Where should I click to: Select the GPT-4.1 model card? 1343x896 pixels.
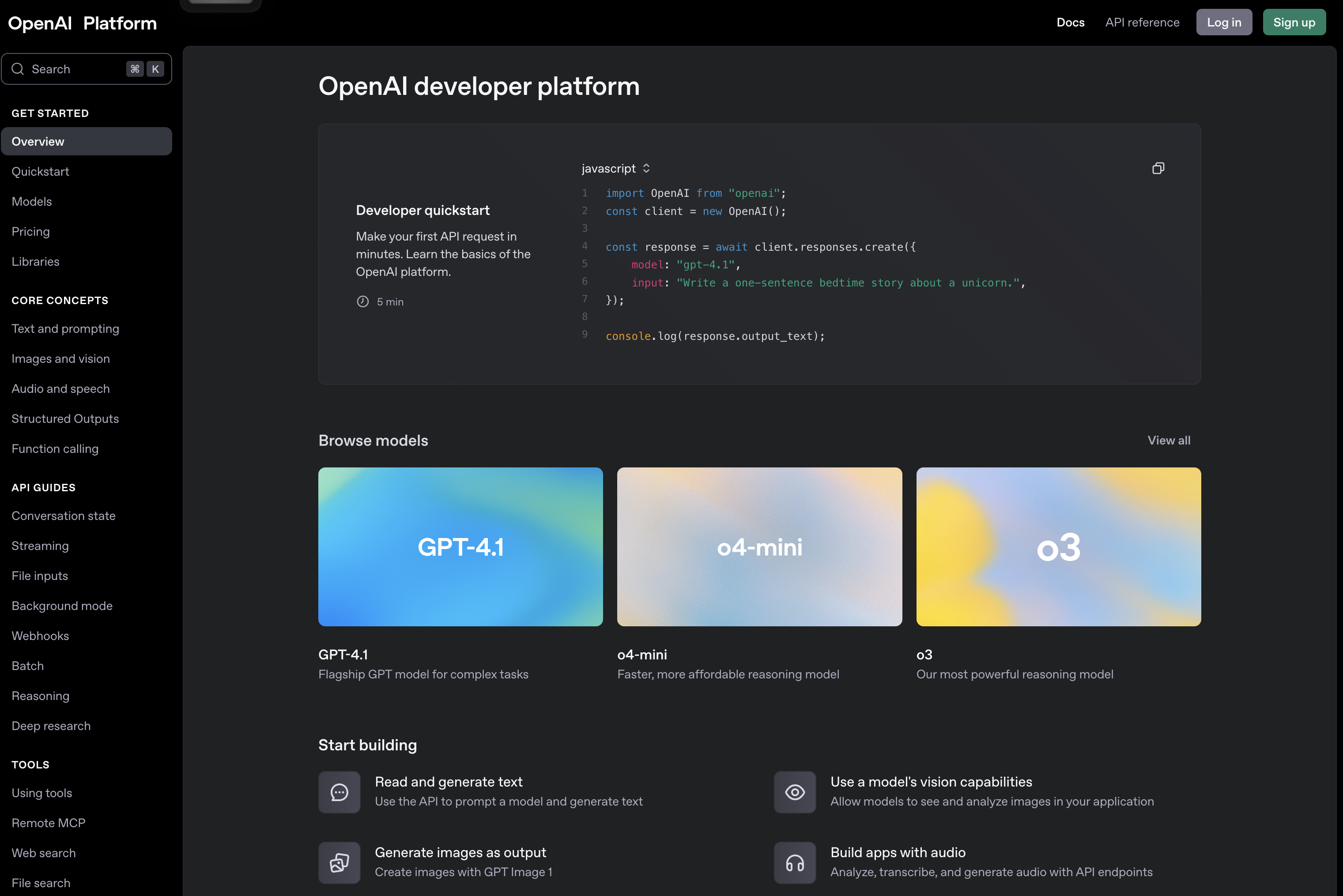[460, 547]
